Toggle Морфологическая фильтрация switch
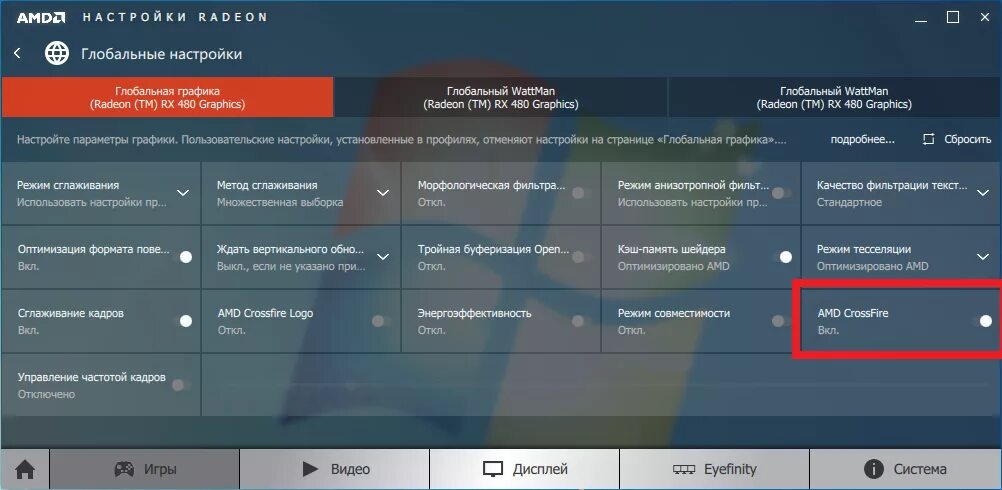The width and height of the screenshot is (1002, 490). tap(580, 192)
